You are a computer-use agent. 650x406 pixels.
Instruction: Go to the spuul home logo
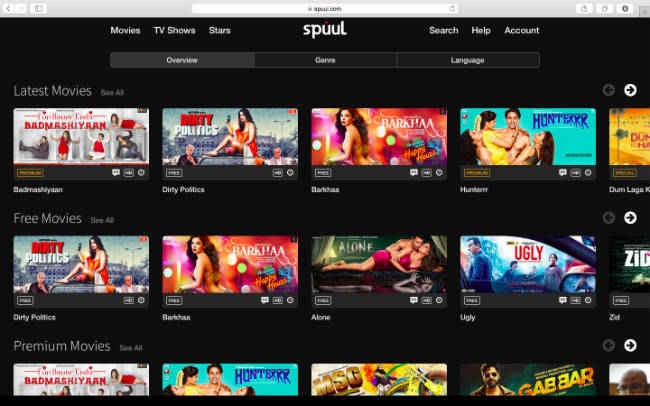coord(325,29)
